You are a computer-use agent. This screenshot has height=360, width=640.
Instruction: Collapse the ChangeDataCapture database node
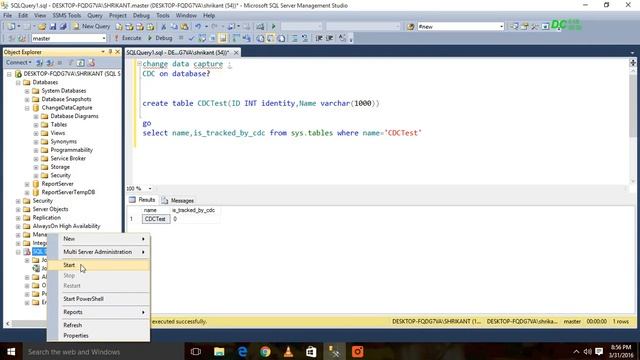tap(27, 108)
